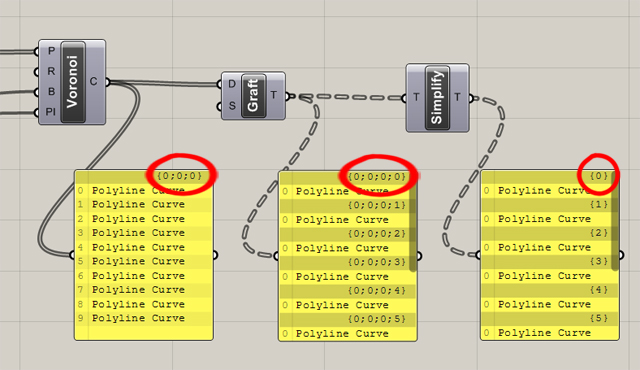
Task: Select the Graft component
Action: pyautogui.click(x=253, y=96)
